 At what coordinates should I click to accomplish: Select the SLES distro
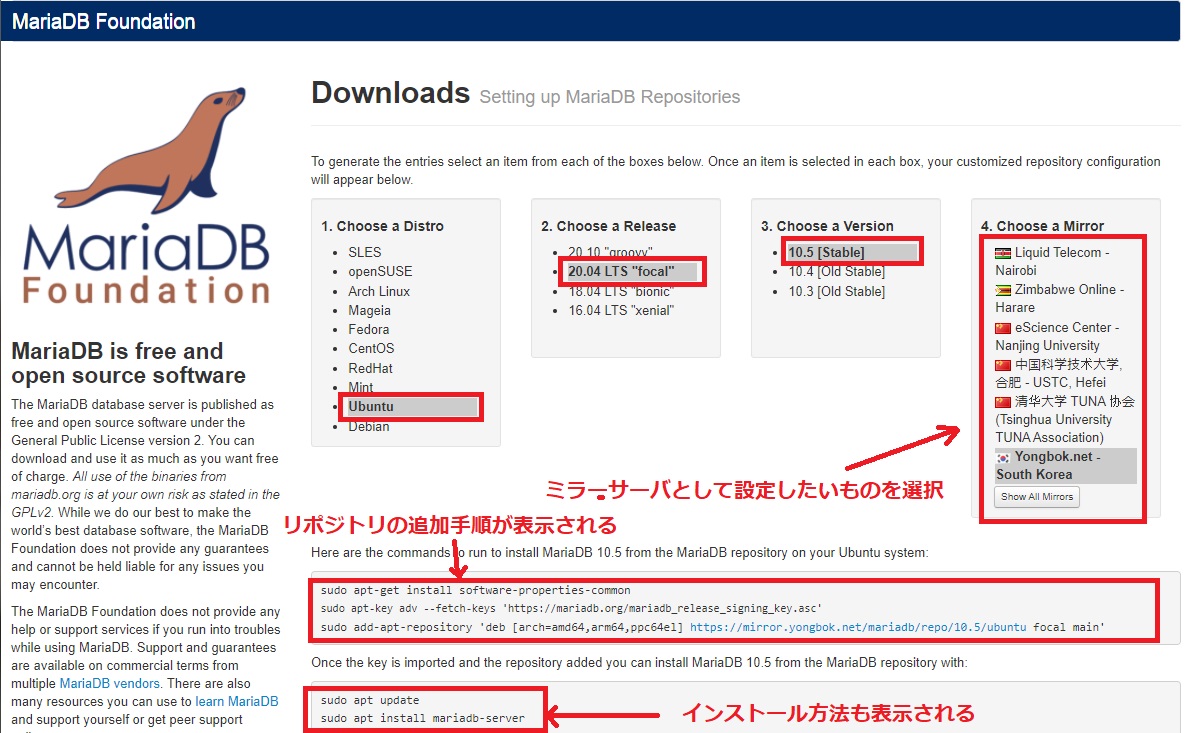point(364,252)
